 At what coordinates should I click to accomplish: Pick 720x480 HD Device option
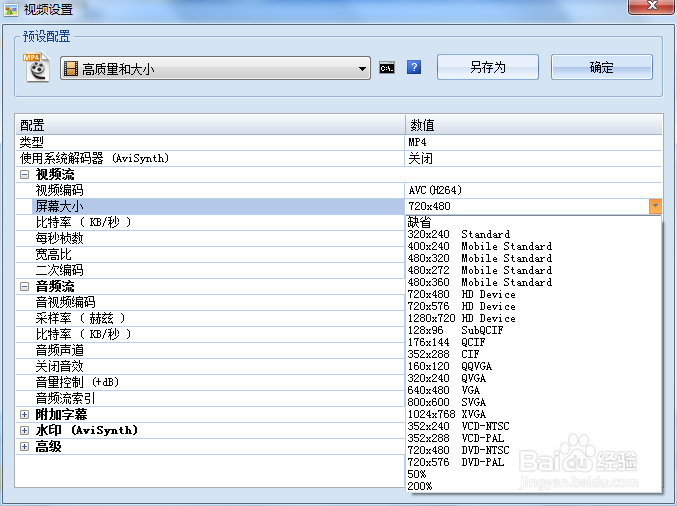click(533, 294)
